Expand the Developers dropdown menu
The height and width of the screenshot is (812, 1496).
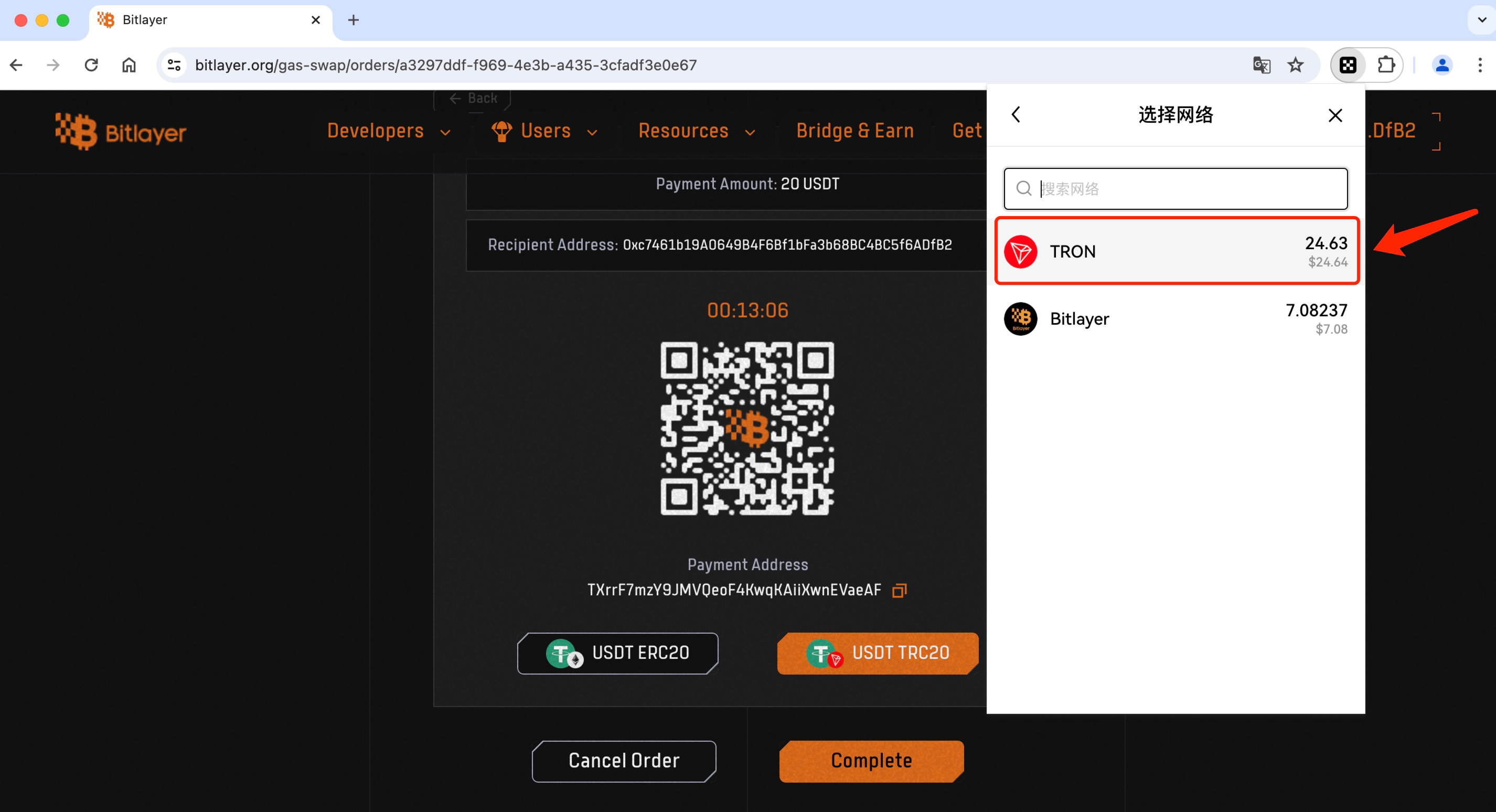389,131
